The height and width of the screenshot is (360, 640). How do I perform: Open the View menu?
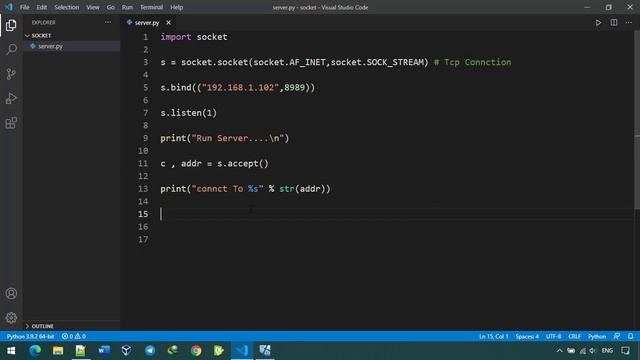(x=93, y=7)
